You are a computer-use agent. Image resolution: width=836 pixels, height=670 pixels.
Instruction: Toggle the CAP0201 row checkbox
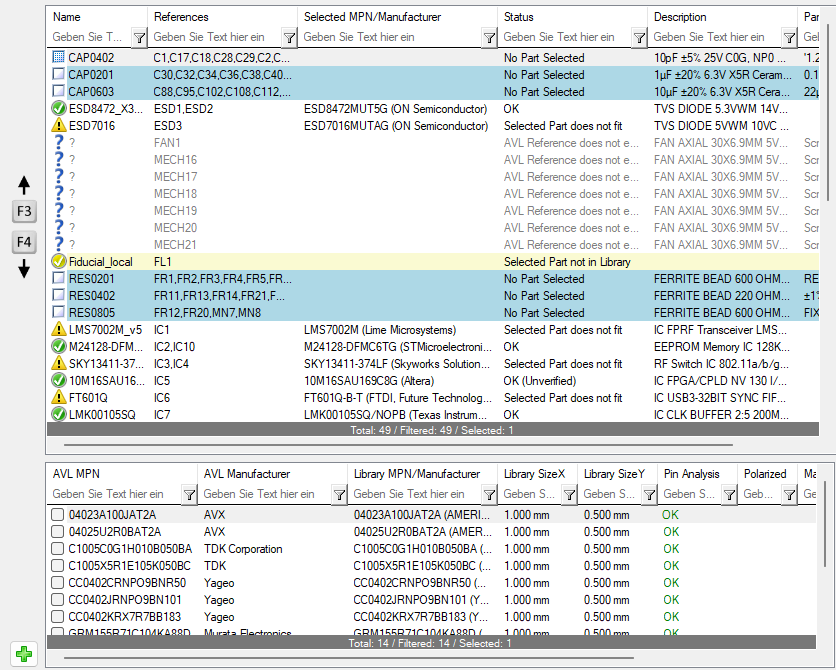pyautogui.click(x=59, y=74)
